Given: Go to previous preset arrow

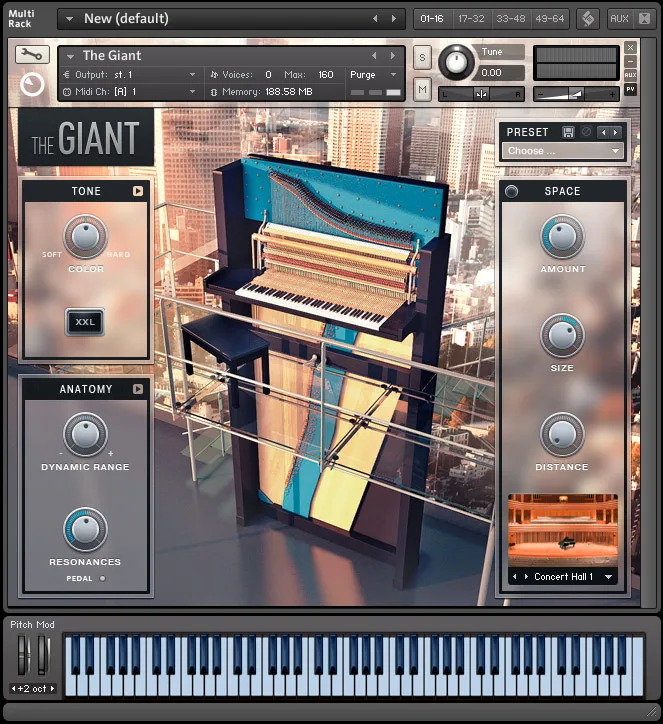Looking at the screenshot, I should 603,133.
